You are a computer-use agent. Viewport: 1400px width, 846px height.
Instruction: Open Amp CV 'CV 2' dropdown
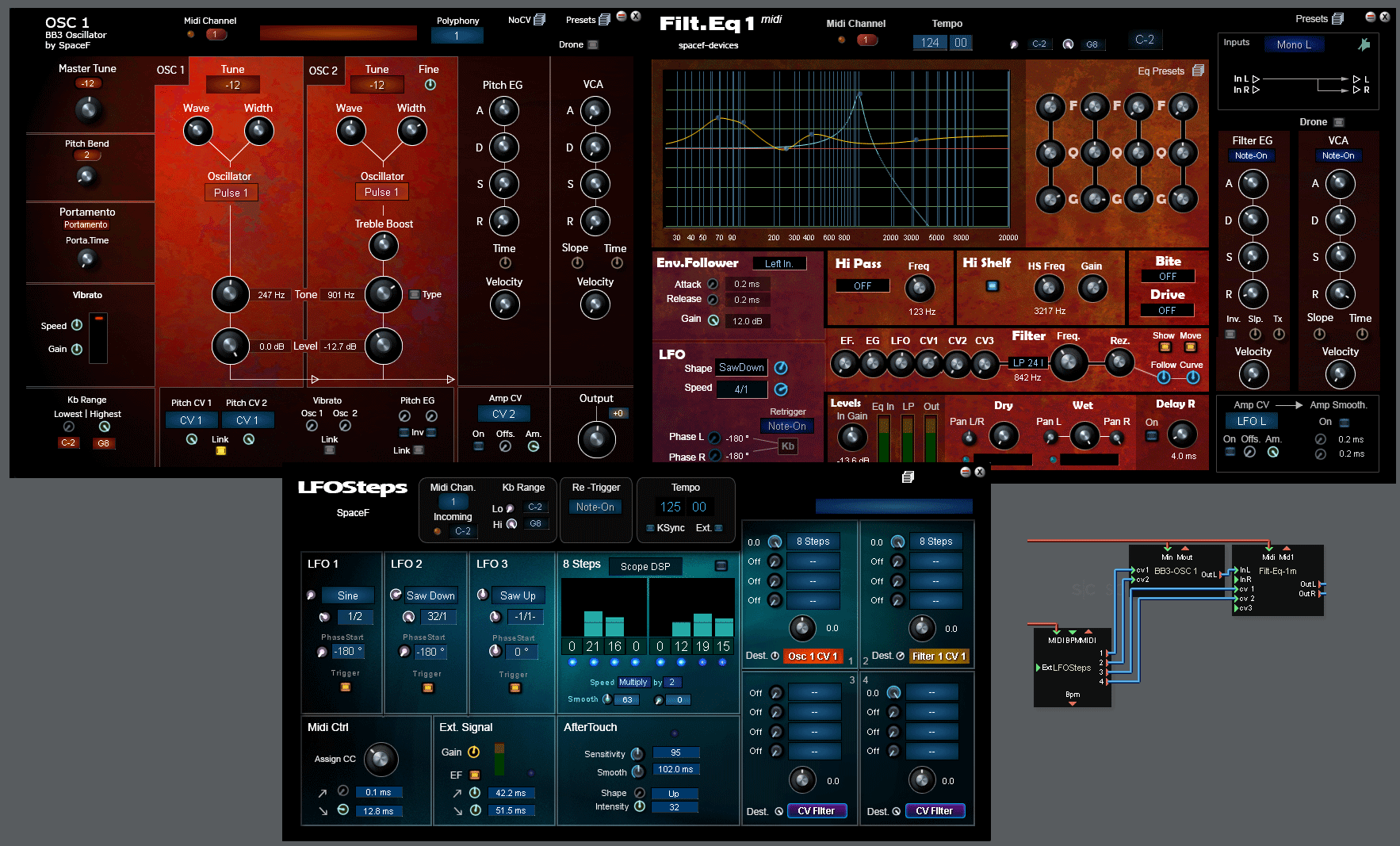tap(503, 414)
